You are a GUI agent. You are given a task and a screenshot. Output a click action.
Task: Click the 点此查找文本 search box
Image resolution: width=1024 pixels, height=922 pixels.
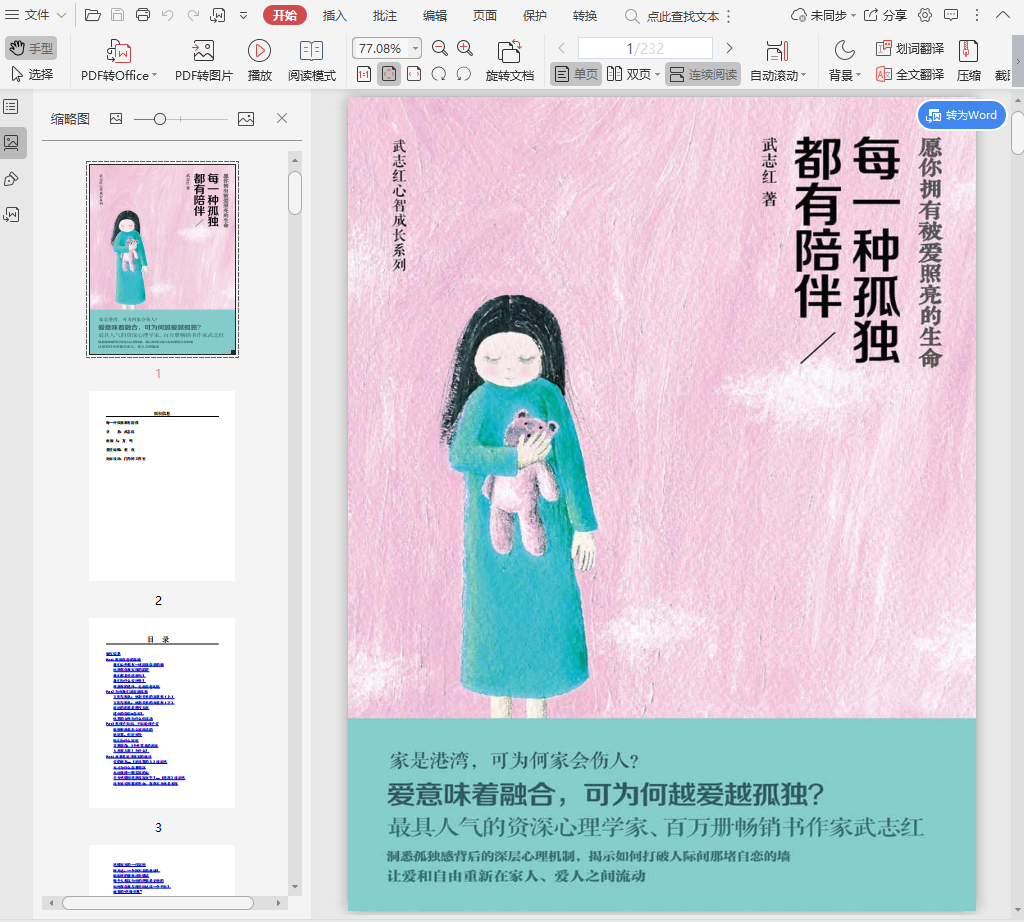(673, 16)
